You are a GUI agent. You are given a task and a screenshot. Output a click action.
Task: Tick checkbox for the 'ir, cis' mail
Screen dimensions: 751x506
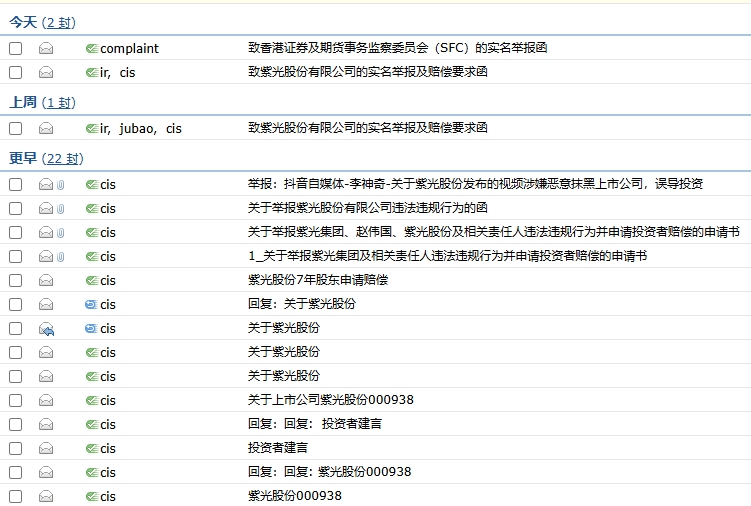(15, 72)
